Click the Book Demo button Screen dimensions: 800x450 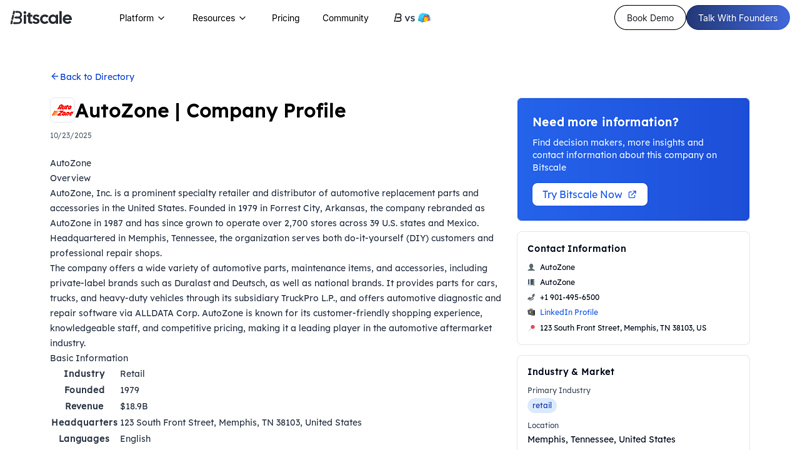[x=650, y=18]
